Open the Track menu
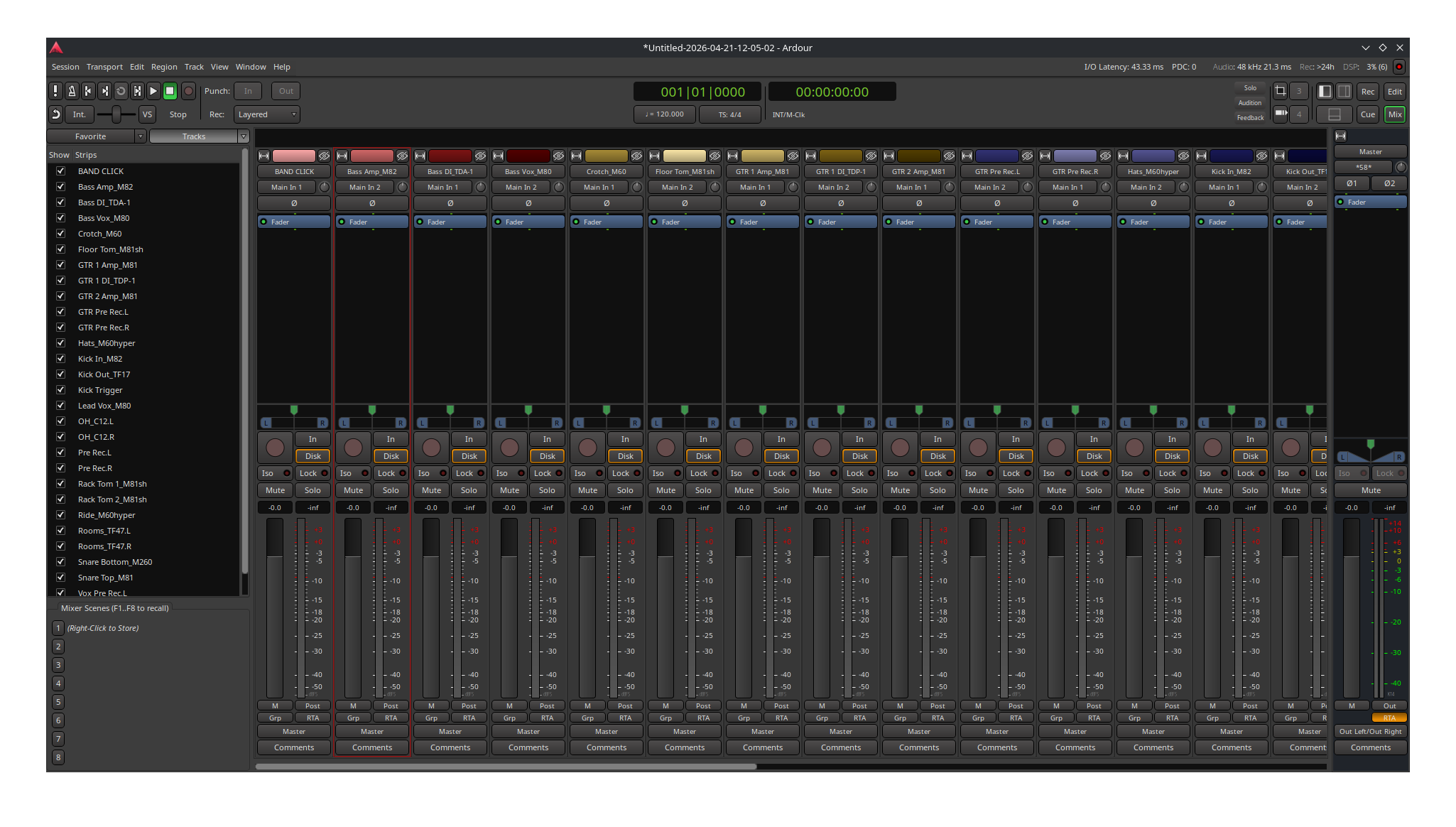Image resolution: width=1456 pixels, height=827 pixels. (194, 67)
